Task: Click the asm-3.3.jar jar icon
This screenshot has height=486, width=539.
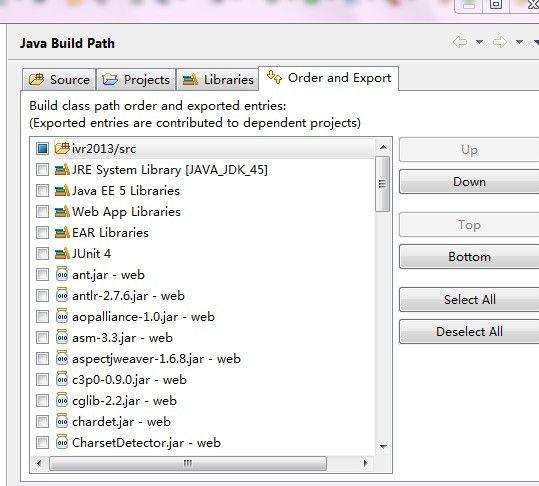Action: [62, 338]
